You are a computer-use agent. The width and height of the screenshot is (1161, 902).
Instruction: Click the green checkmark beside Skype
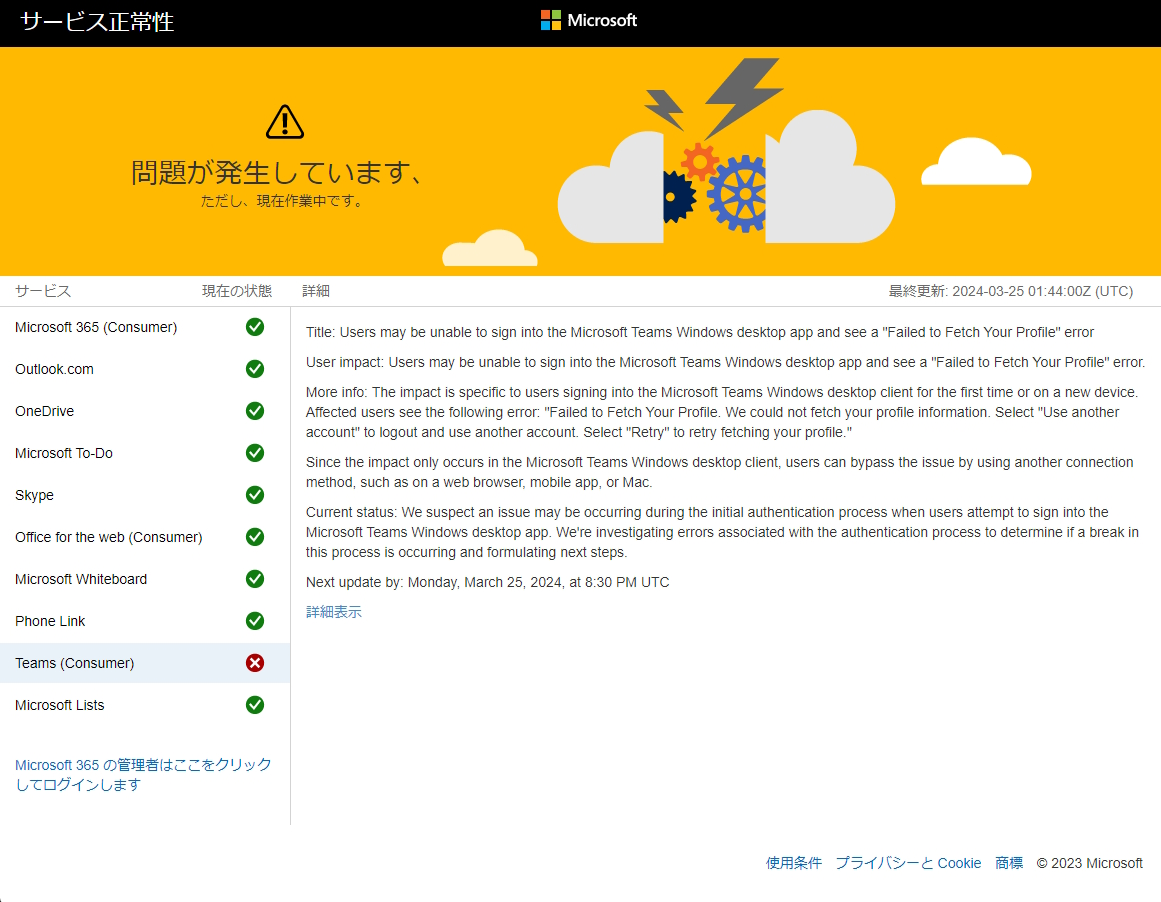point(255,495)
